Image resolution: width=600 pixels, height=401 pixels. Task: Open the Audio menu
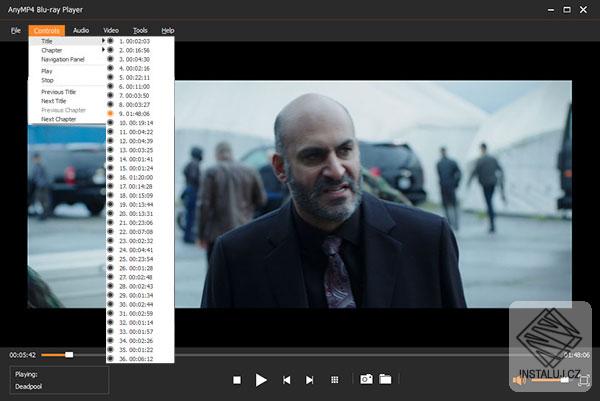[81, 30]
